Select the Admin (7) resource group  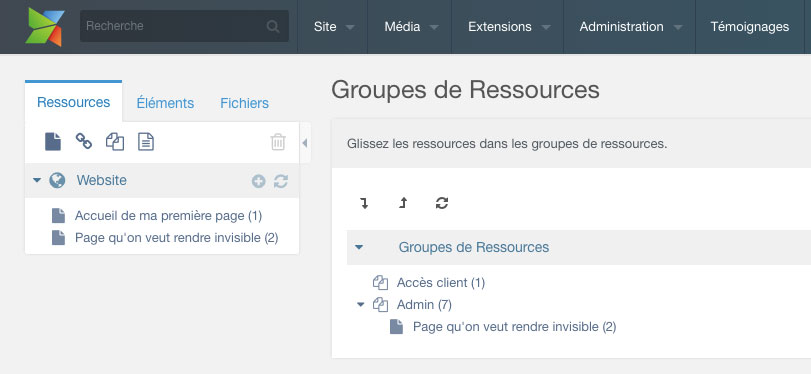(x=424, y=305)
